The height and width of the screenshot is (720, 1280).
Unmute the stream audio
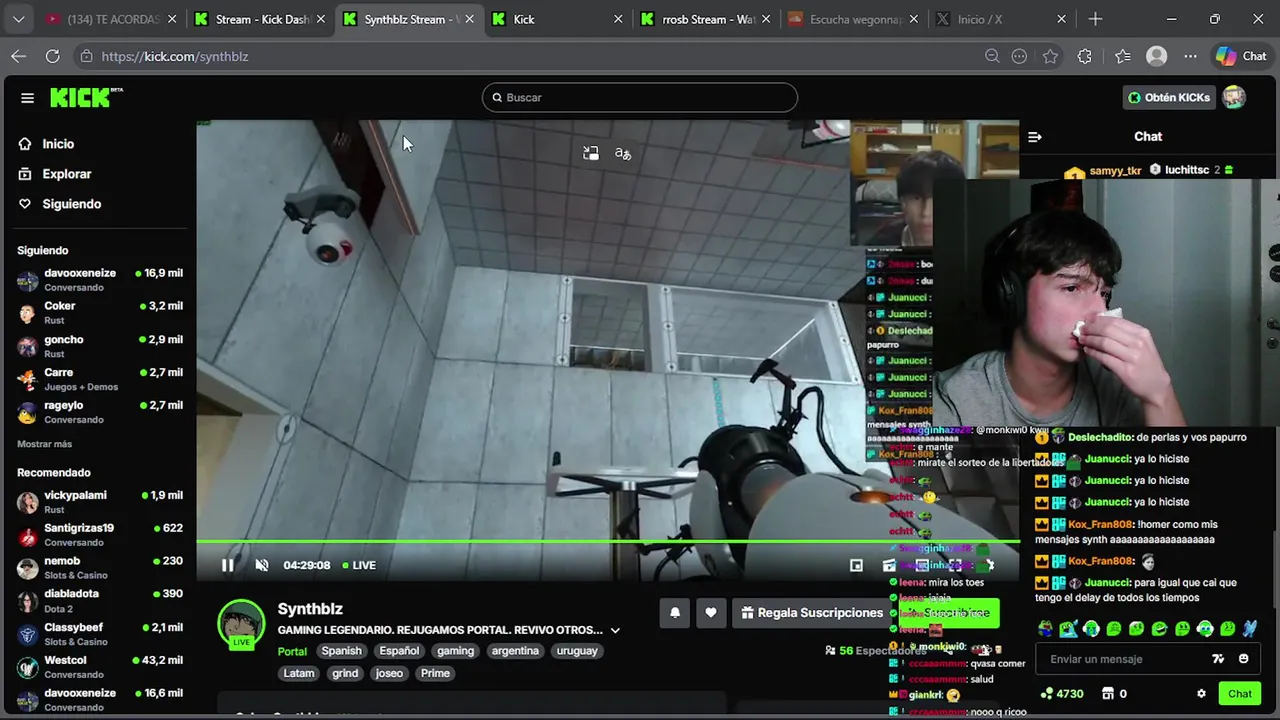tap(262, 565)
